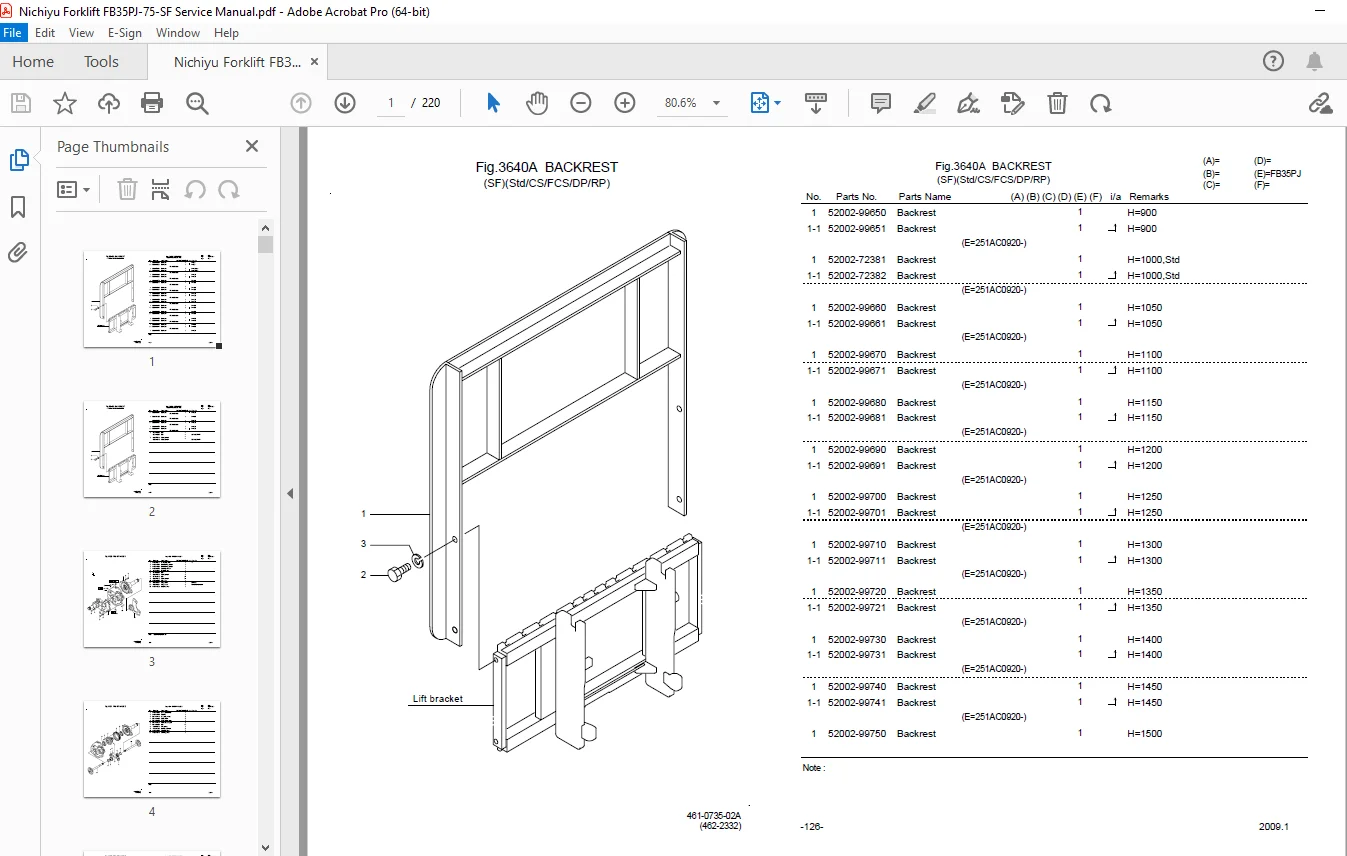Close the Nichiyu Forklift document tab
This screenshot has height=856, width=1347.
point(315,61)
